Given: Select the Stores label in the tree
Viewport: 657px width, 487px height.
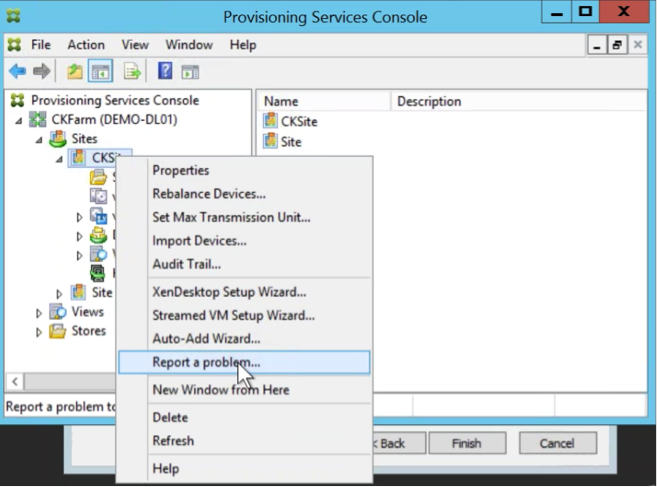Looking at the screenshot, I should pos(88,331).
